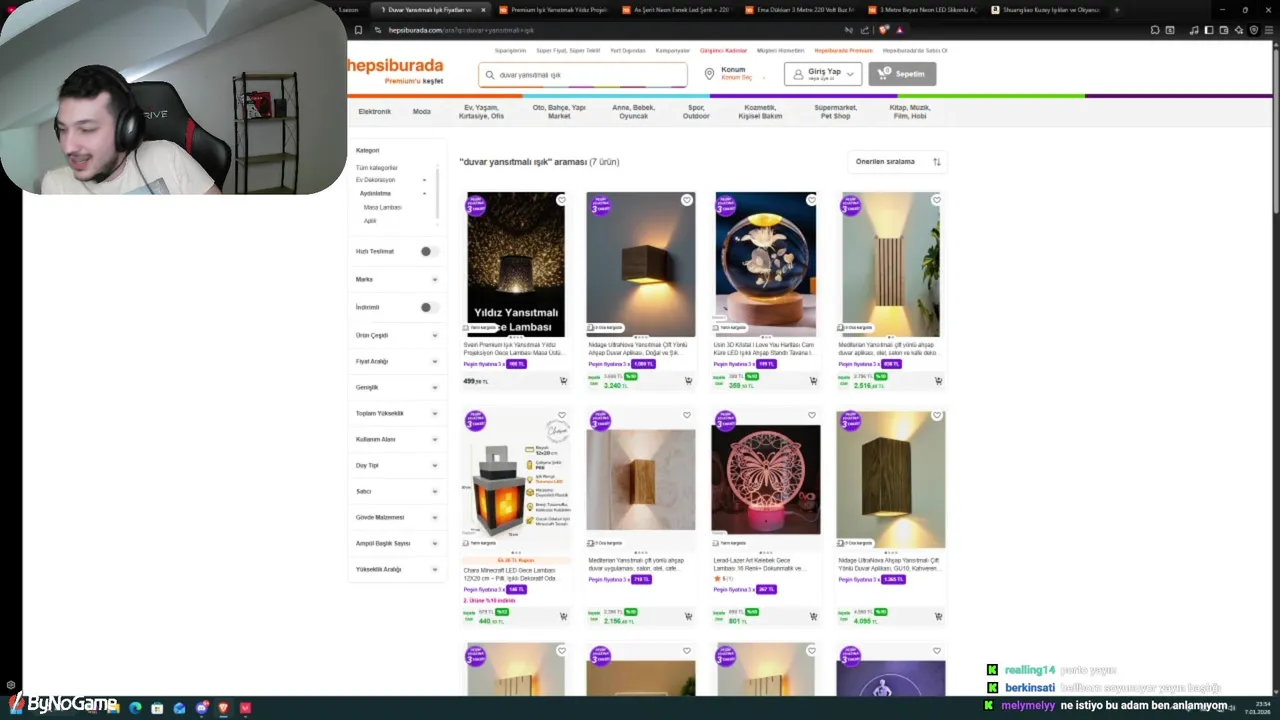1280x720 pixels.
Task: Open the Masa Lambası category link
Action: coord(382,207)
